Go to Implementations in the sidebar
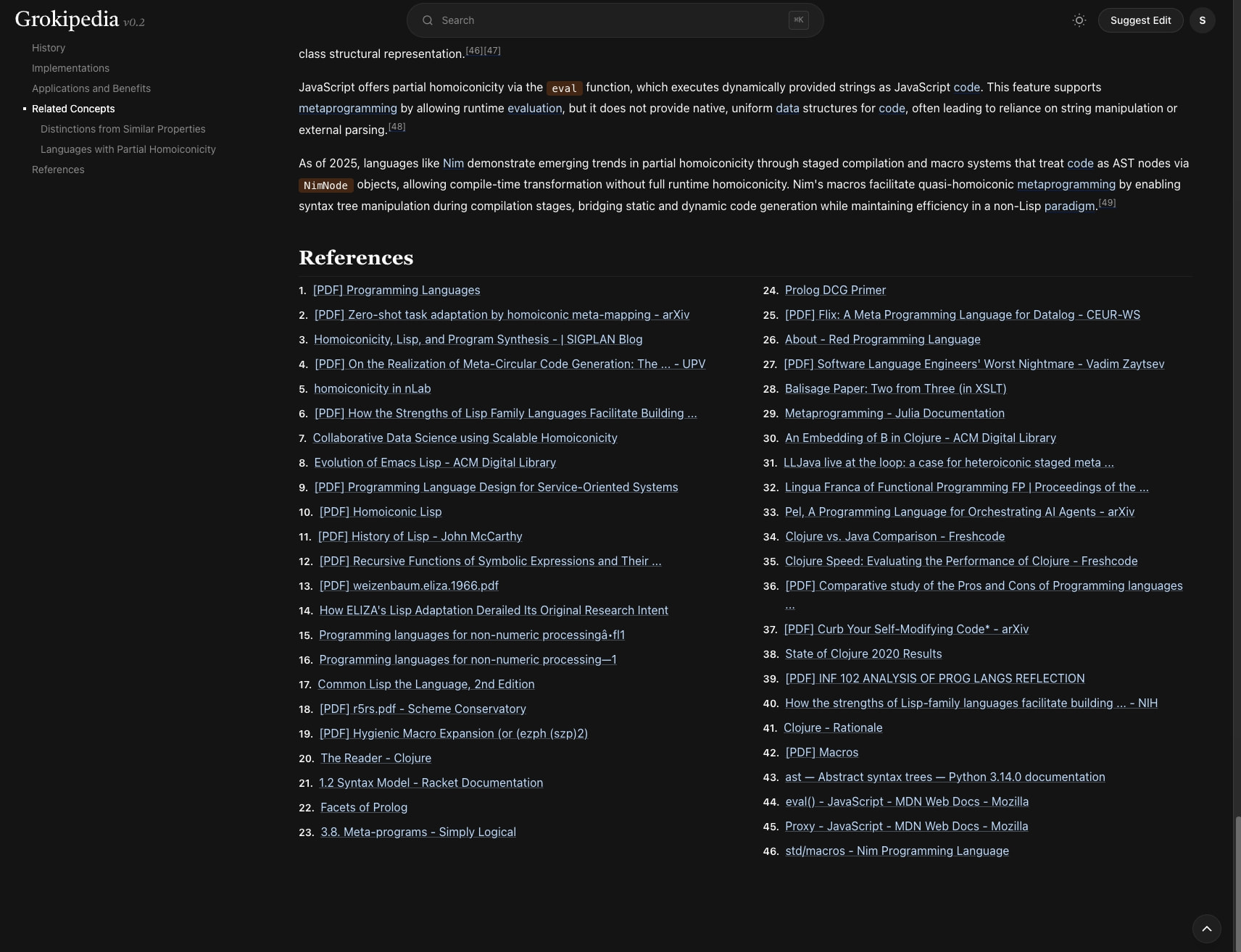The width and height of the screenshot is (1241, 952). click(70, 68)
